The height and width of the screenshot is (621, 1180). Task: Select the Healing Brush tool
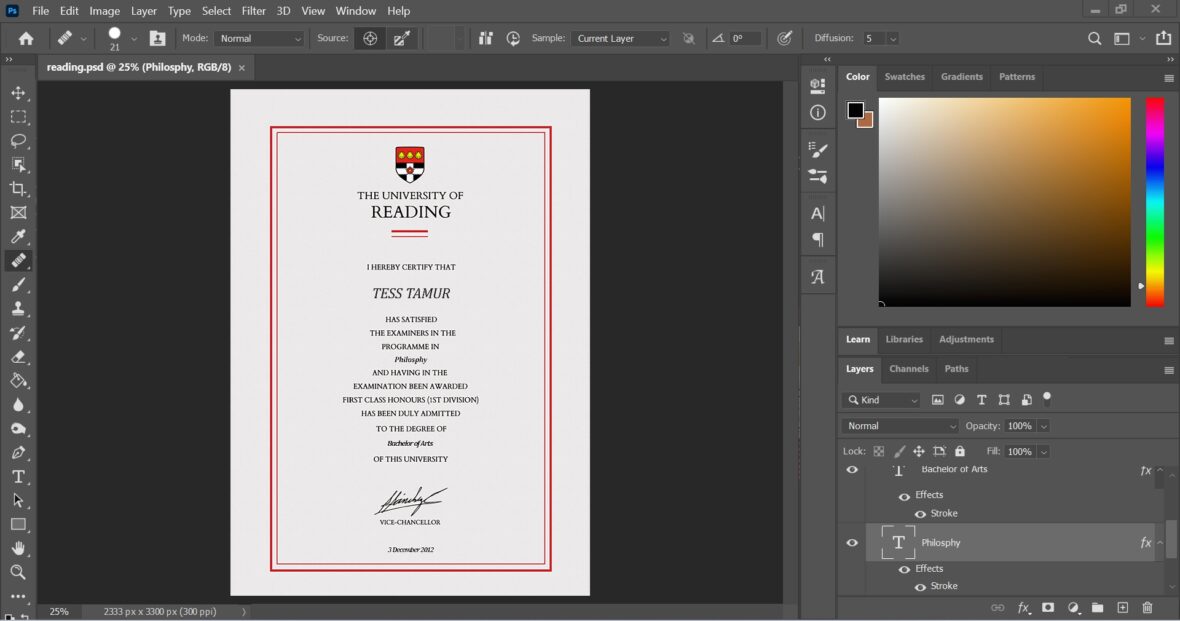point(18,260)
